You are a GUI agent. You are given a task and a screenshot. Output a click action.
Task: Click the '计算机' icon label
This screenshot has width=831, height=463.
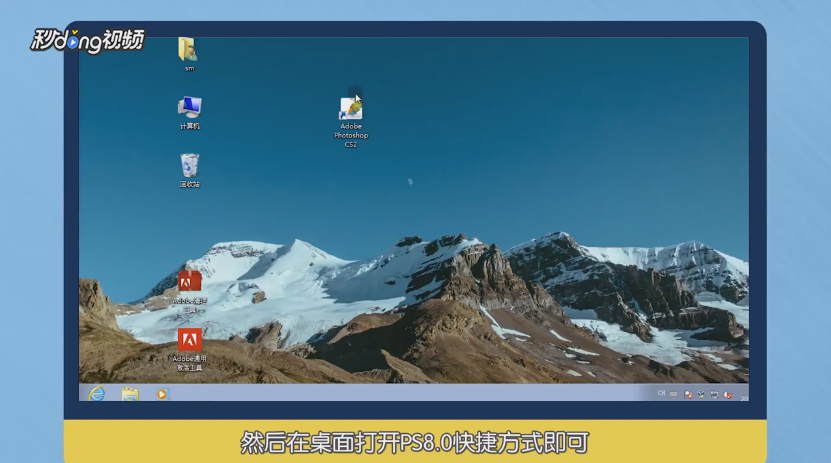click(x=190, y=126)
